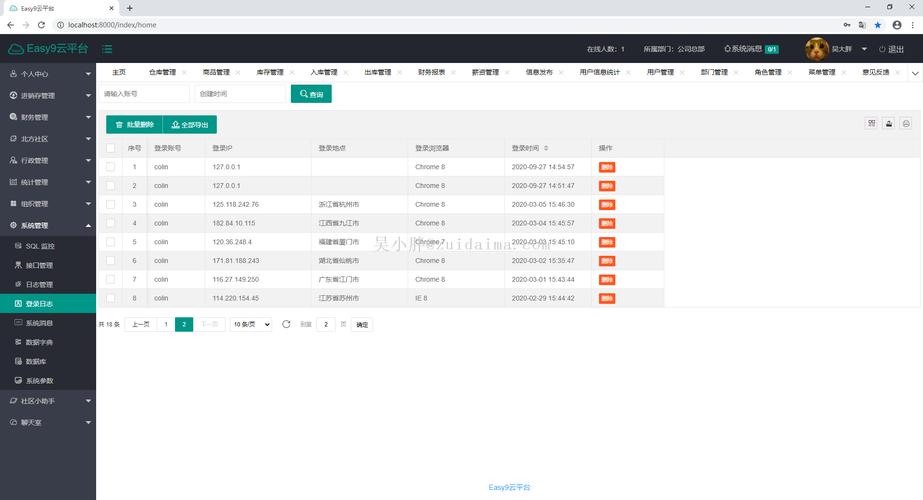923x500 pixels.
Task: Expand the 财务管理 sidebar menu
Action: (48, 117)
